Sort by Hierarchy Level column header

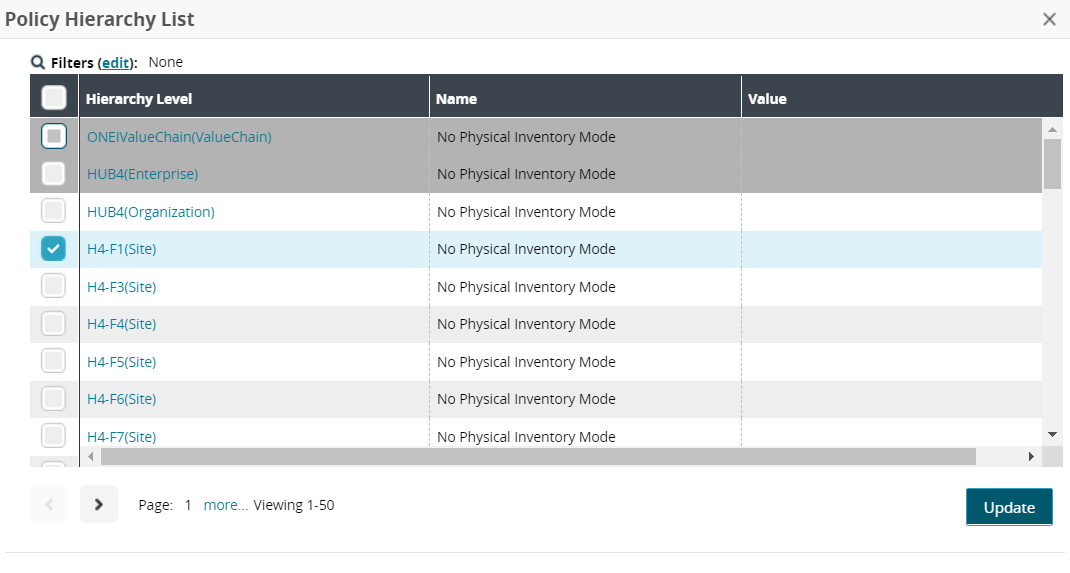click(x=139, y=99)
